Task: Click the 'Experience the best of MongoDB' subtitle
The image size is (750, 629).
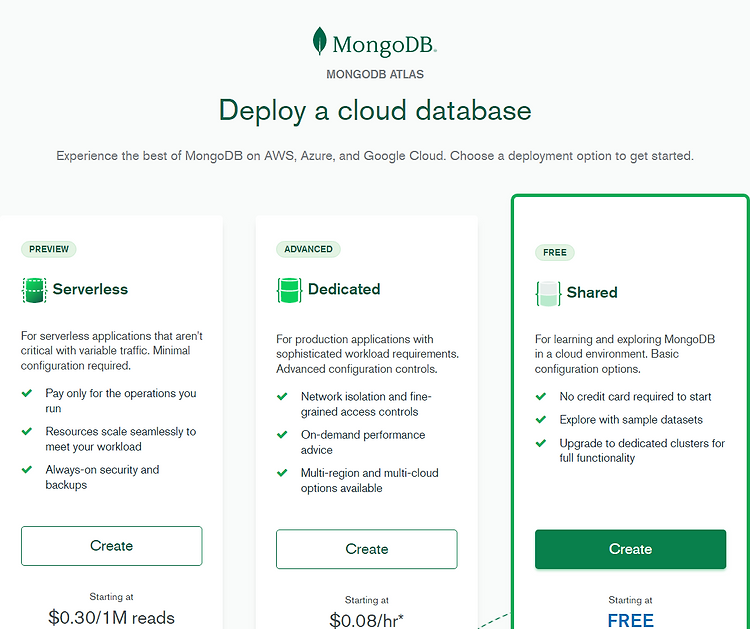Action: (x=375, y=156)
